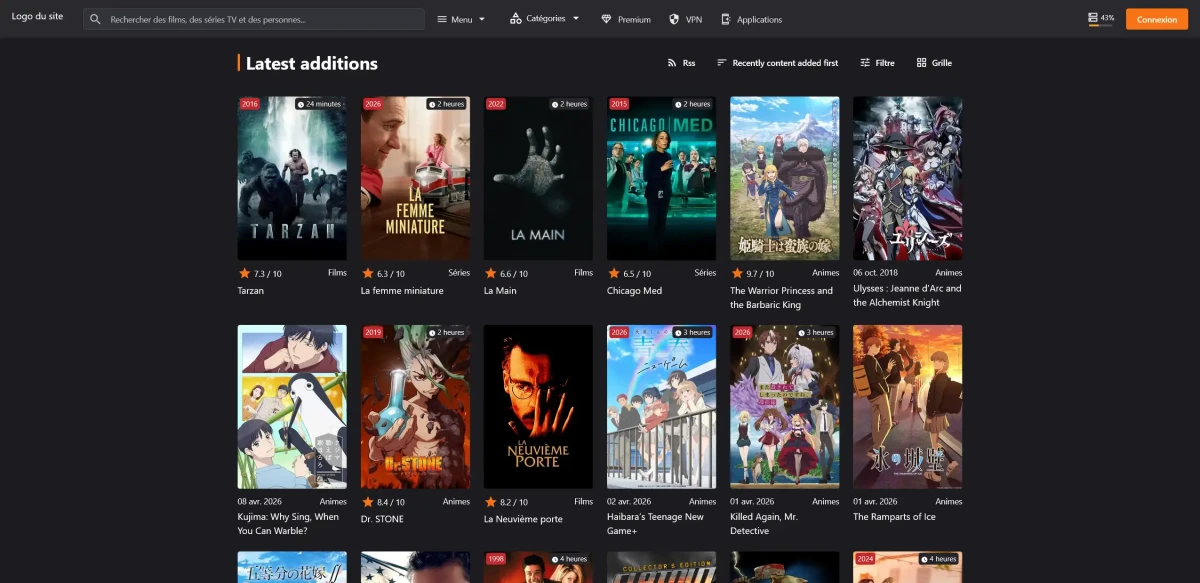
Task: Click the 9.7 / 10 rating text
Action: 760,274
